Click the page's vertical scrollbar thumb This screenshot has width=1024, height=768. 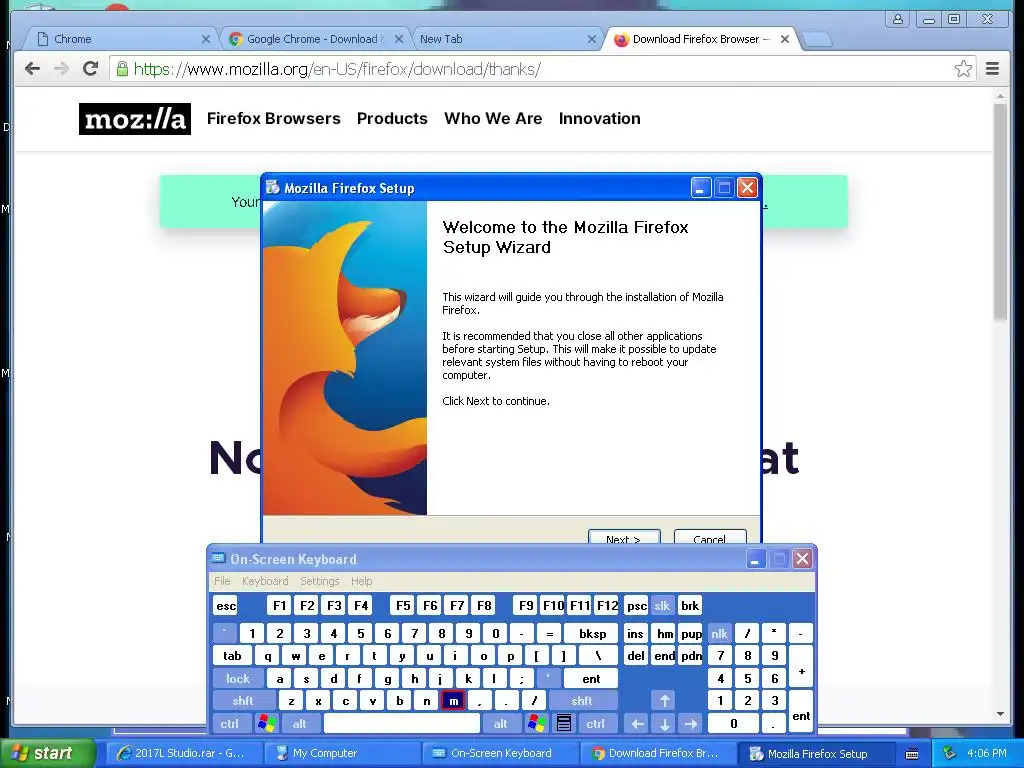pos(1000,212)
